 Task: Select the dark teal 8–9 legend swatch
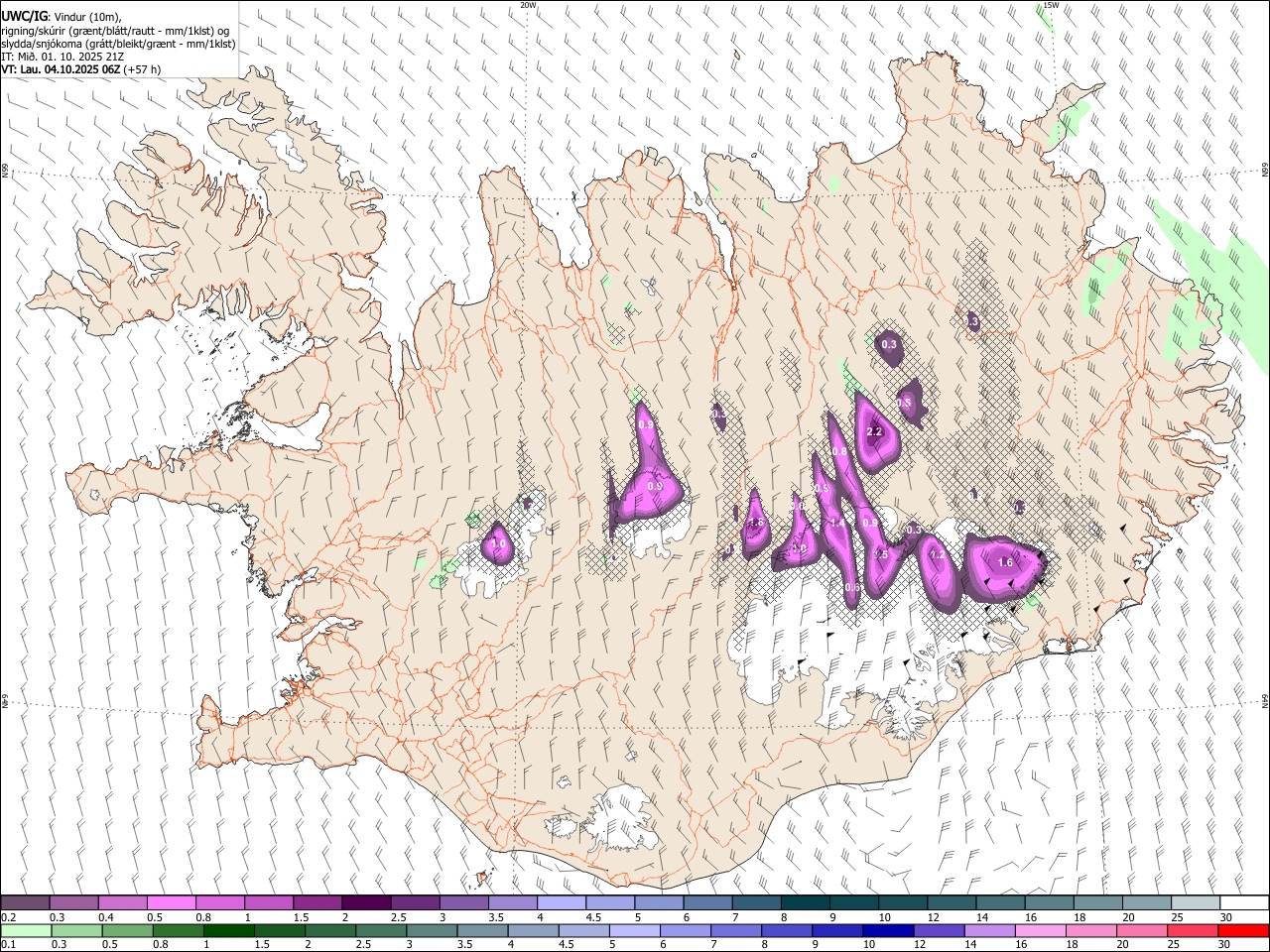pos(806,903)
